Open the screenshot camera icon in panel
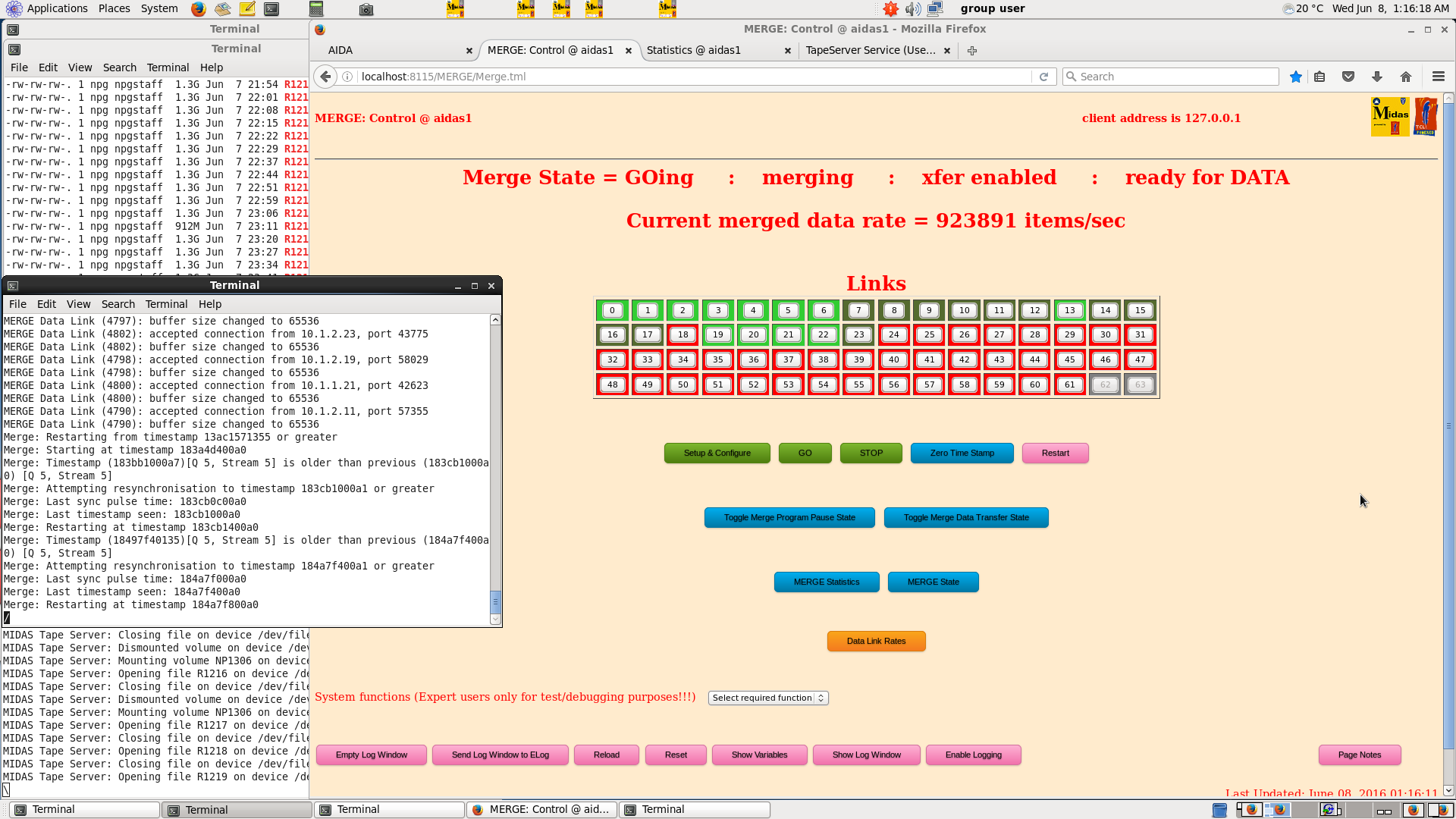The width and height of the screenshot is (1456, 819). 366,9
